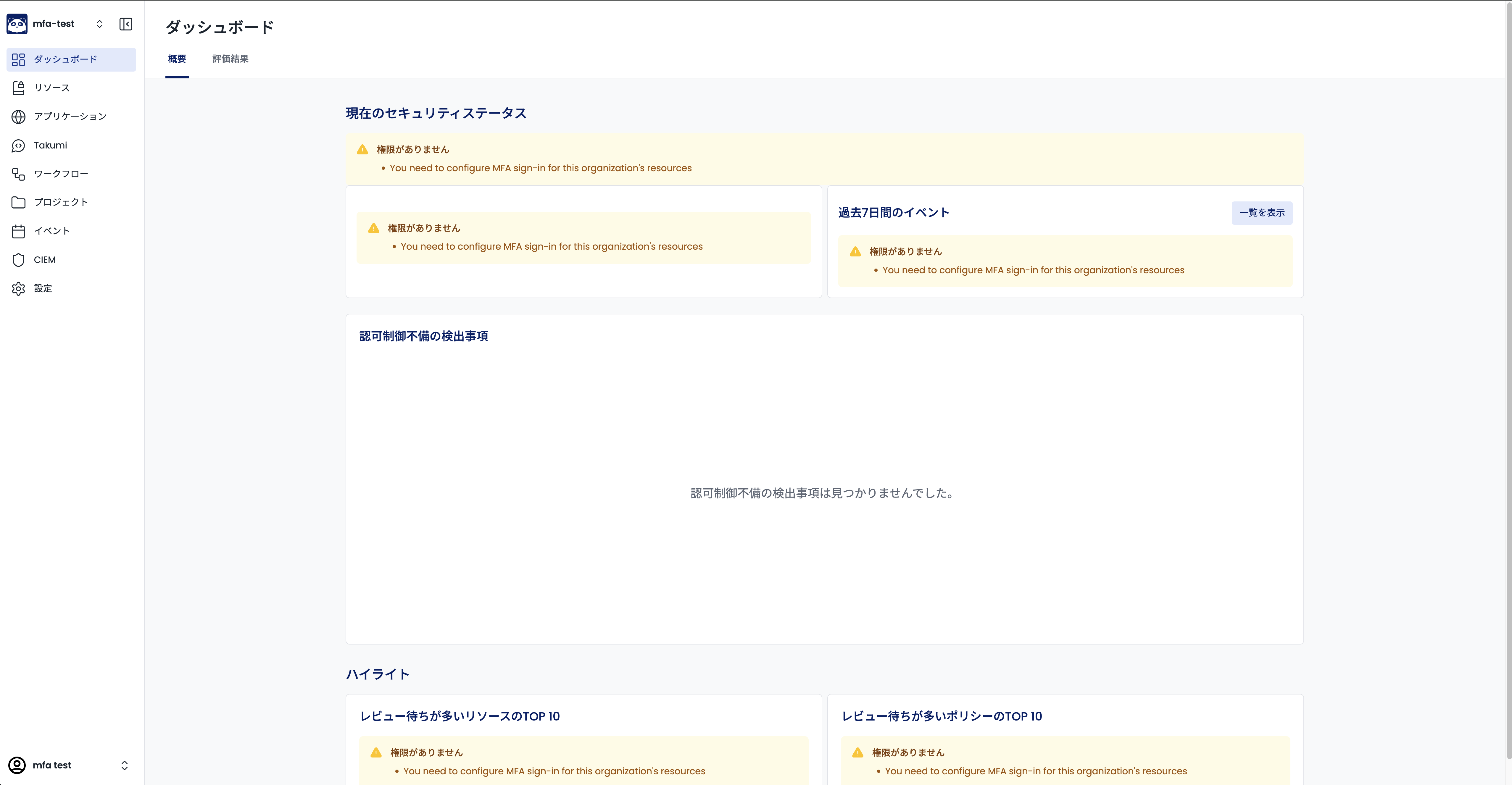Click the ワークフロー workflow icon
The width and height of the screenshot is (1512, 785).
coord(19,174)
